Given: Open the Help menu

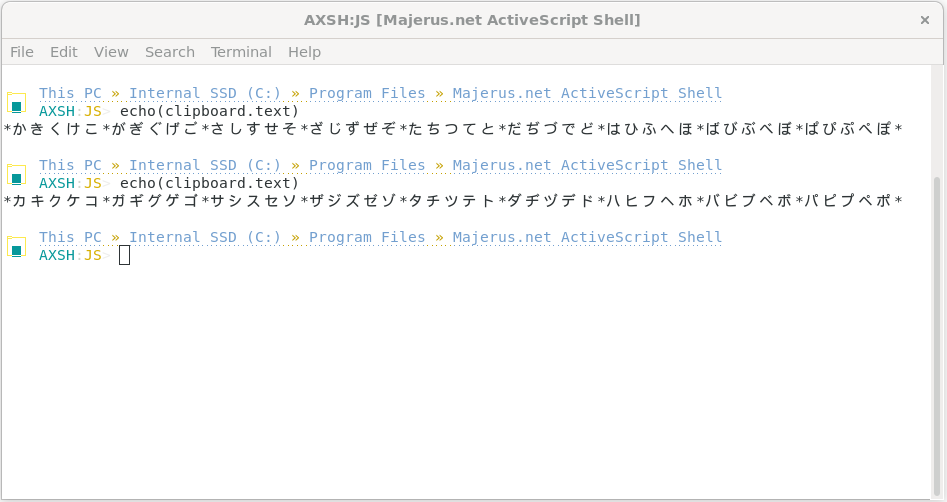Looking at the screenshot, I should coord(304,52).
